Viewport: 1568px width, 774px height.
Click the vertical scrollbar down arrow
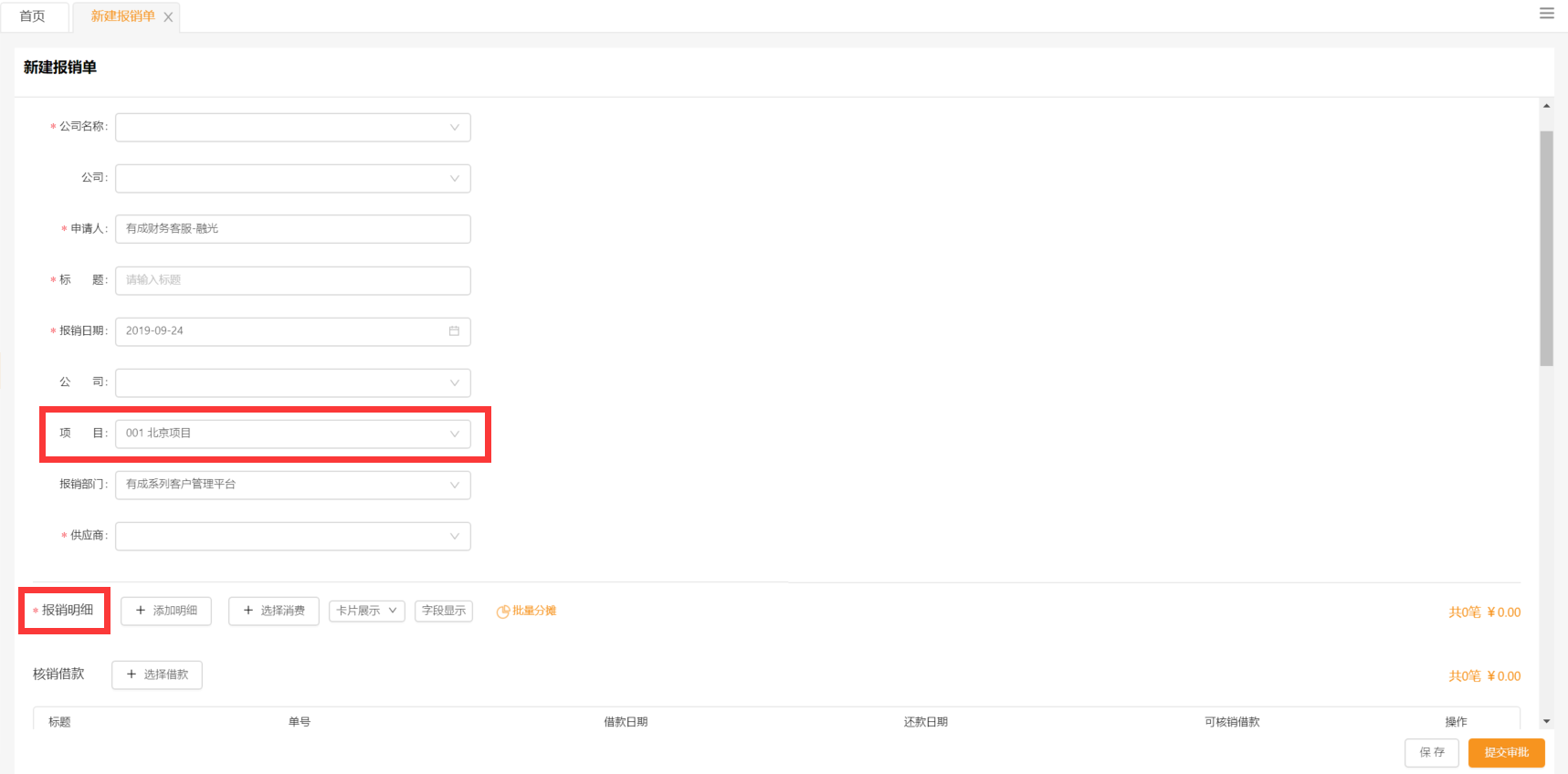click(x=1546, y=721)
